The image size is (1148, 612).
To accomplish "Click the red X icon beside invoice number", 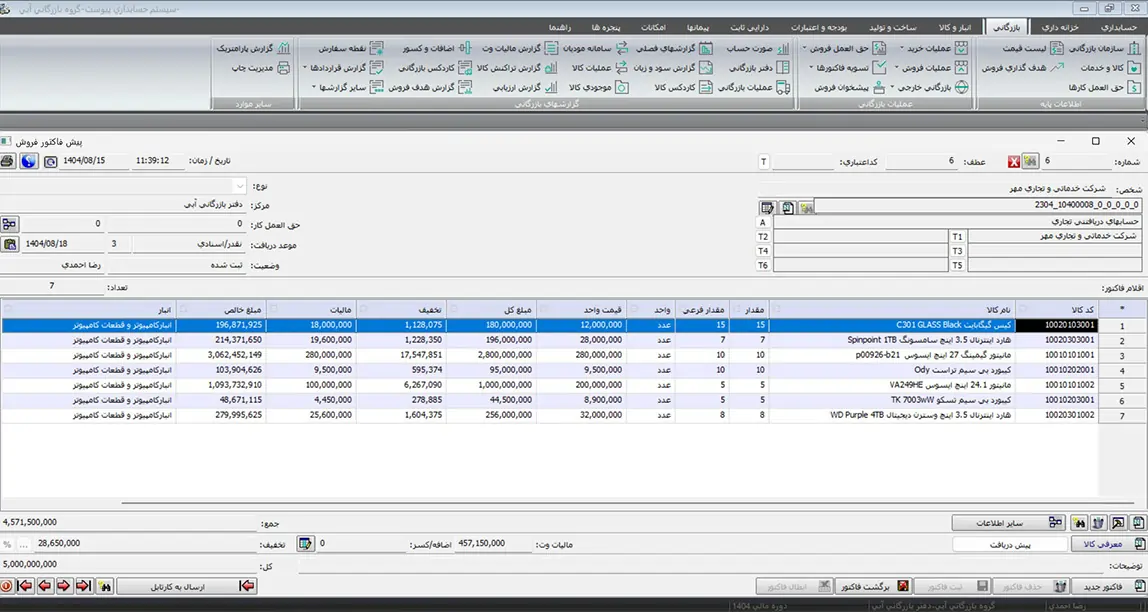I will 1014,162.
